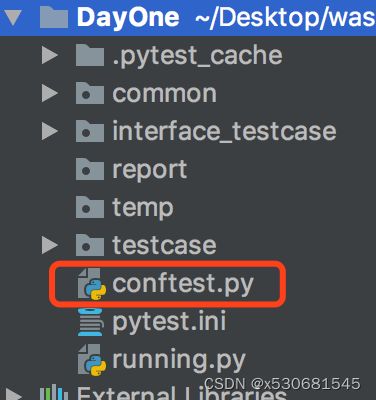This screenshot has height=400, width=376.
Task: Select the testcase folder label
Action: click(164, 246)
